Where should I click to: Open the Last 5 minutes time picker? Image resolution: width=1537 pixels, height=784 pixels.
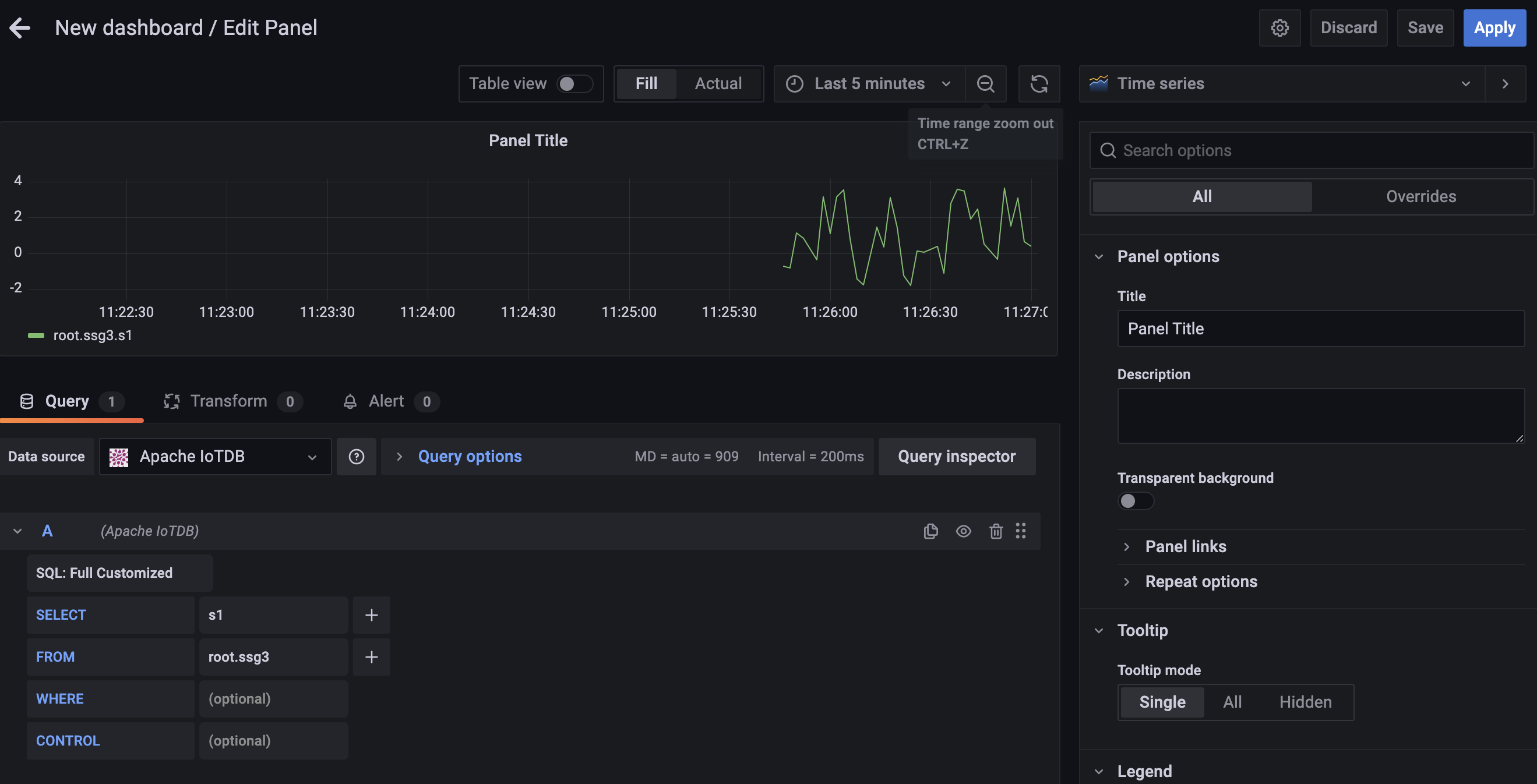pos(869,83)
